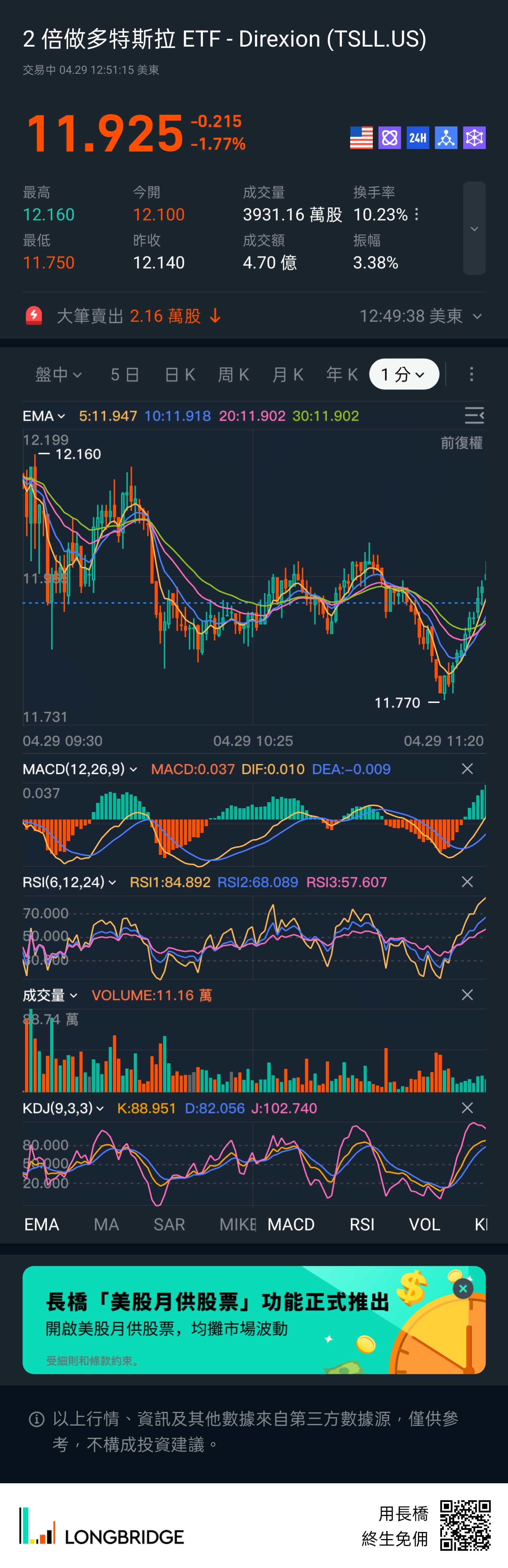Tap the 前復權 adjustment button

pyautogui.click(x=461, y=443)
